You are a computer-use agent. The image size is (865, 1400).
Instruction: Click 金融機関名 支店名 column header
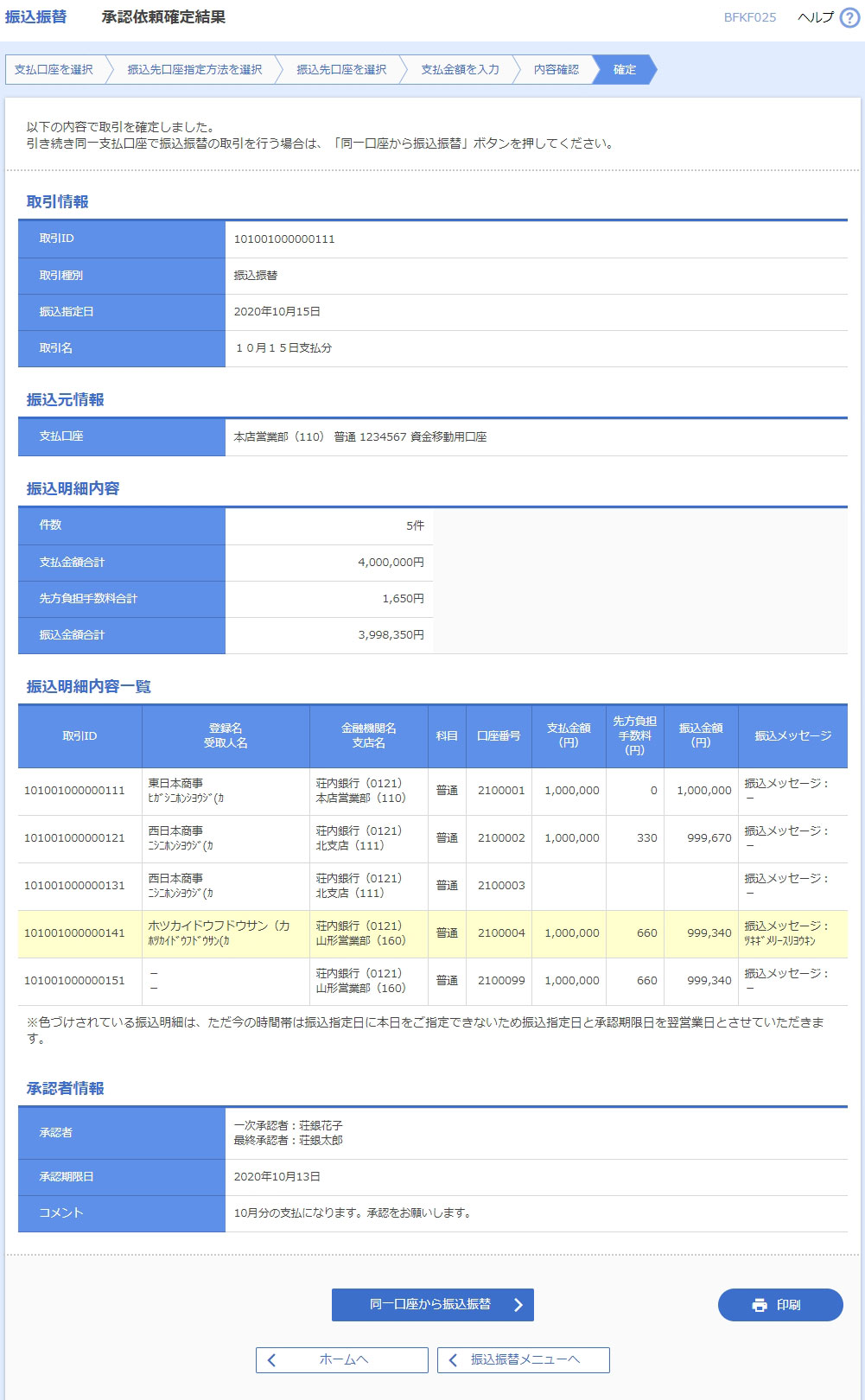pos(369,736)
